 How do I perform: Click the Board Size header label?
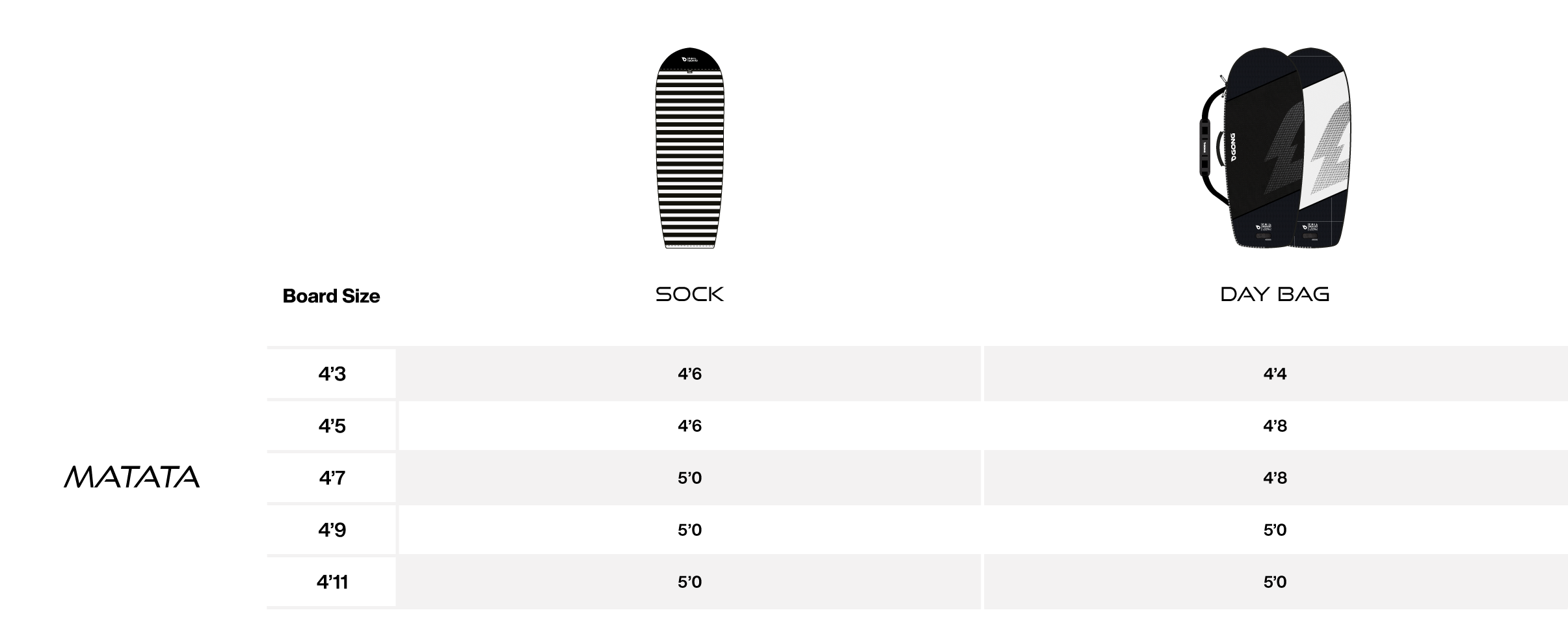(331, 296)
